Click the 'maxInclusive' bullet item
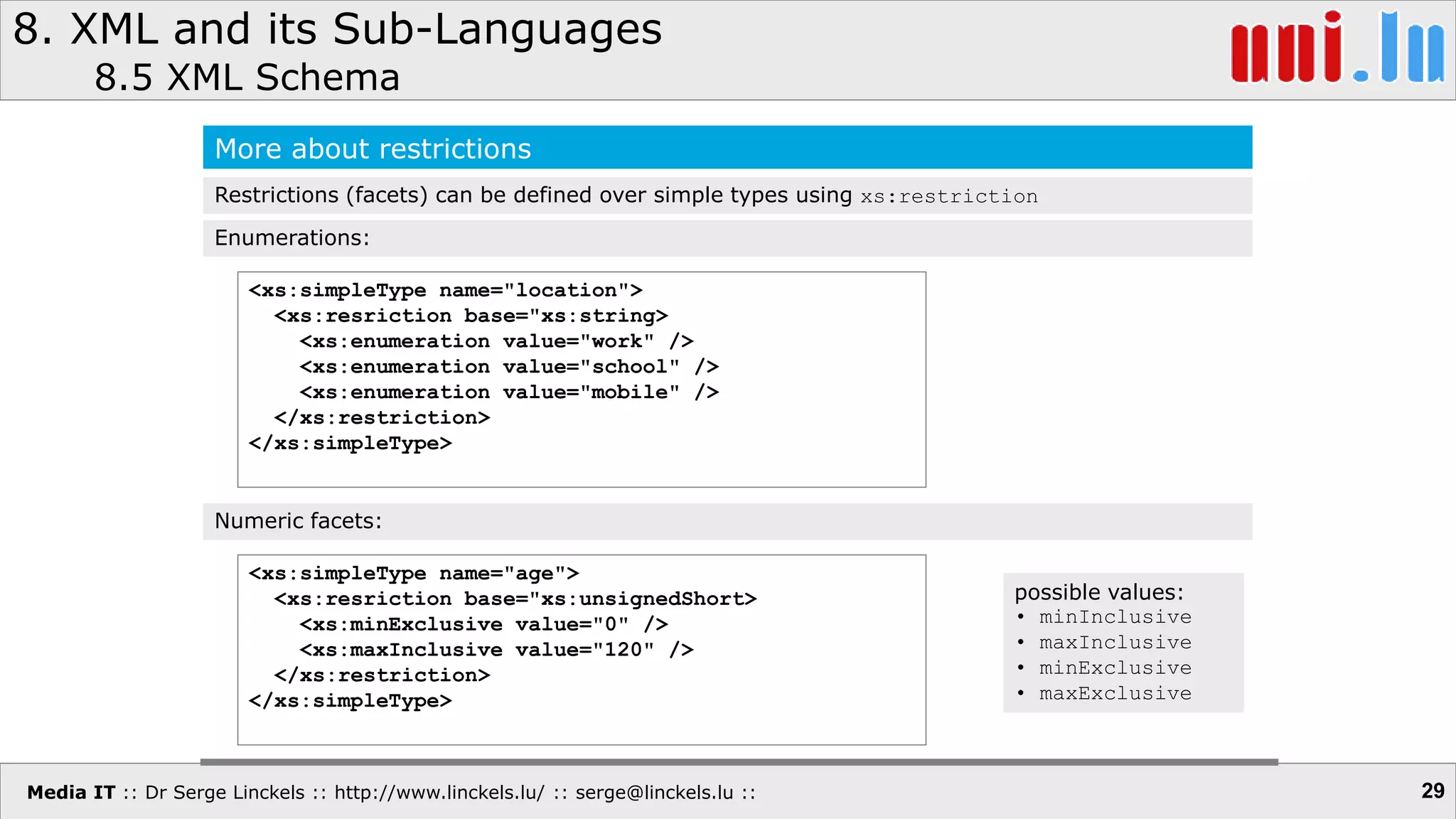This screenshot has height=819, width=1456. [x=1115, y=643]
